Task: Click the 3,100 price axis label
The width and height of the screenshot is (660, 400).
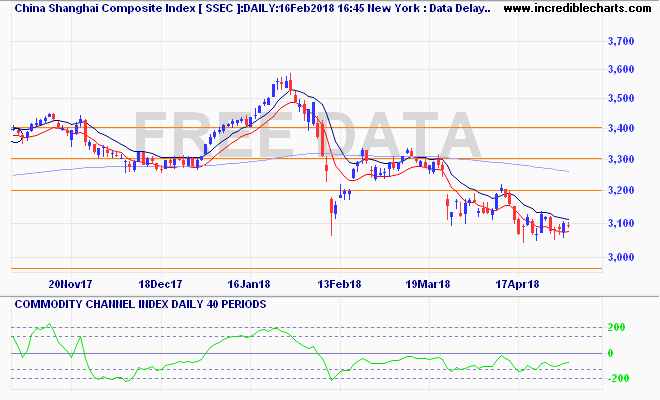Action: (621, 223)
